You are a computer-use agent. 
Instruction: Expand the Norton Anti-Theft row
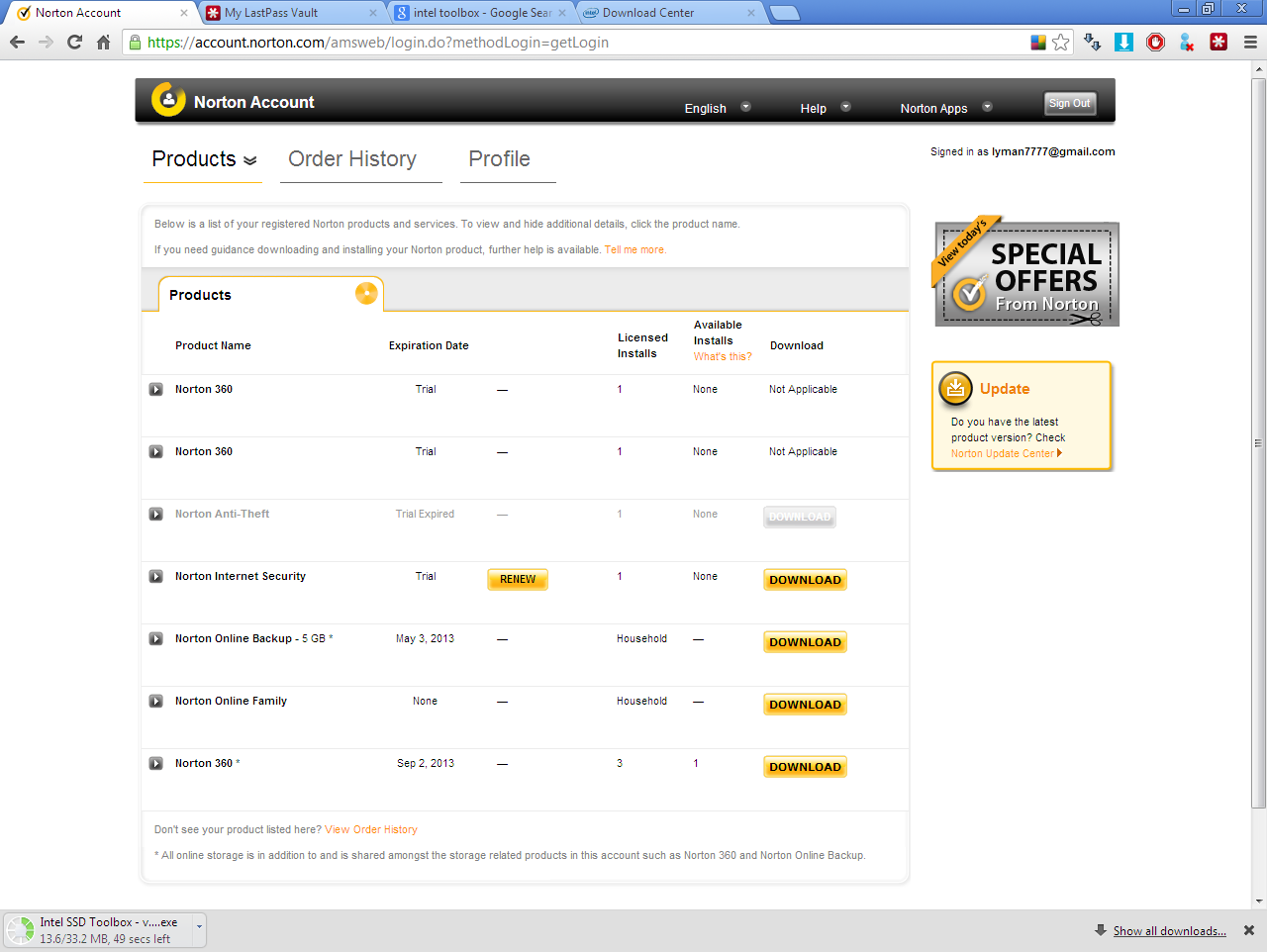[156, 514]
